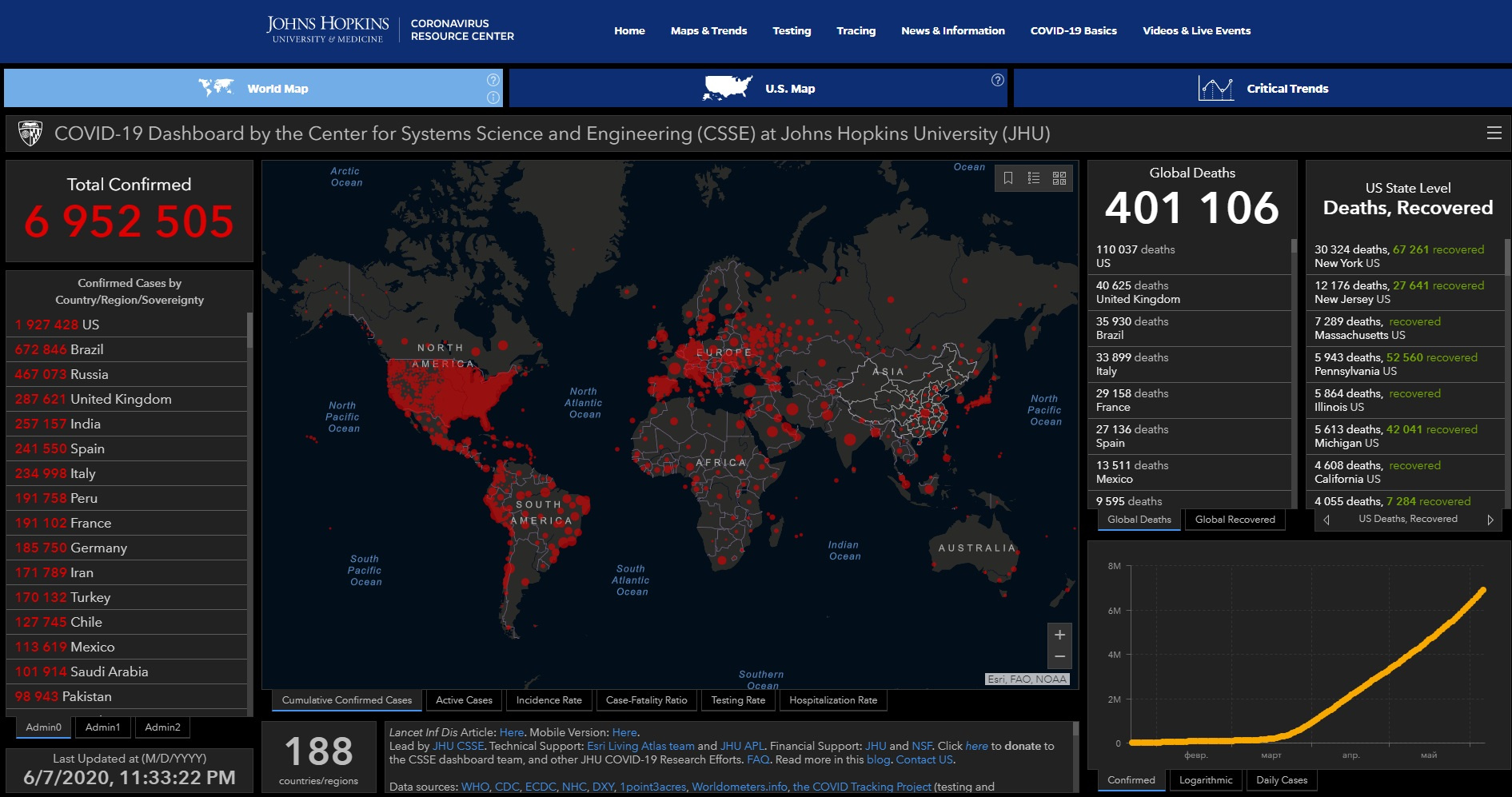The image size is (1512, 797).
Task: Open the Contact US link
Action: [x=924, y=759]
